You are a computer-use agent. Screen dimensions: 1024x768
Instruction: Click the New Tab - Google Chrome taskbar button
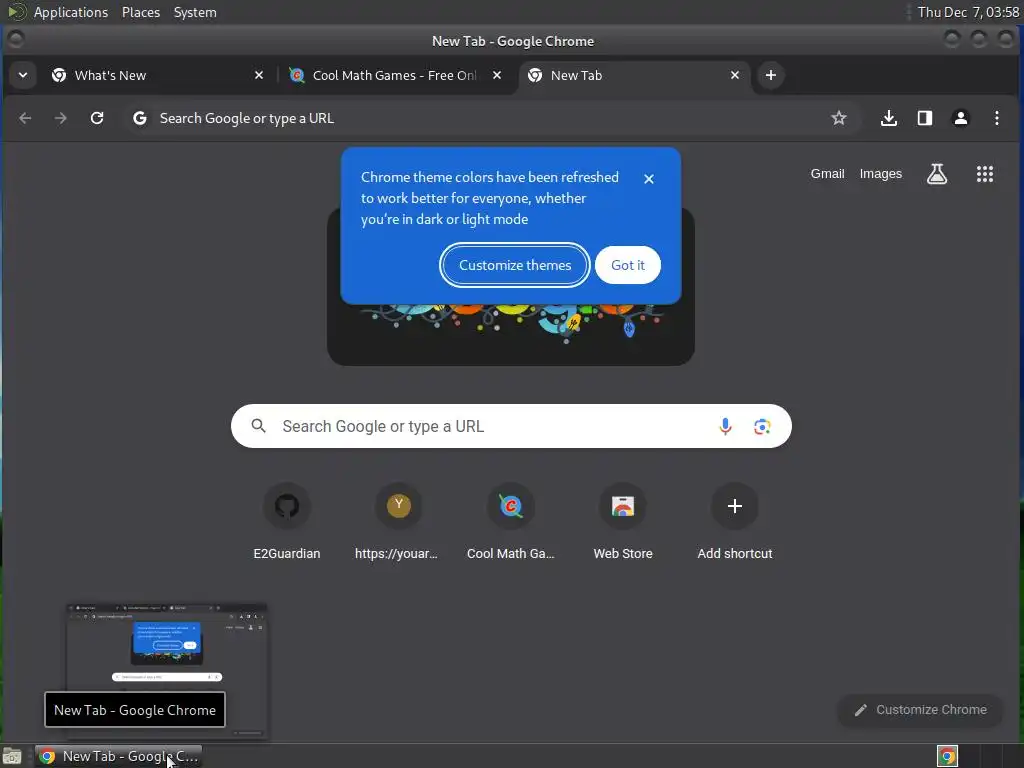tap(118, 756)
